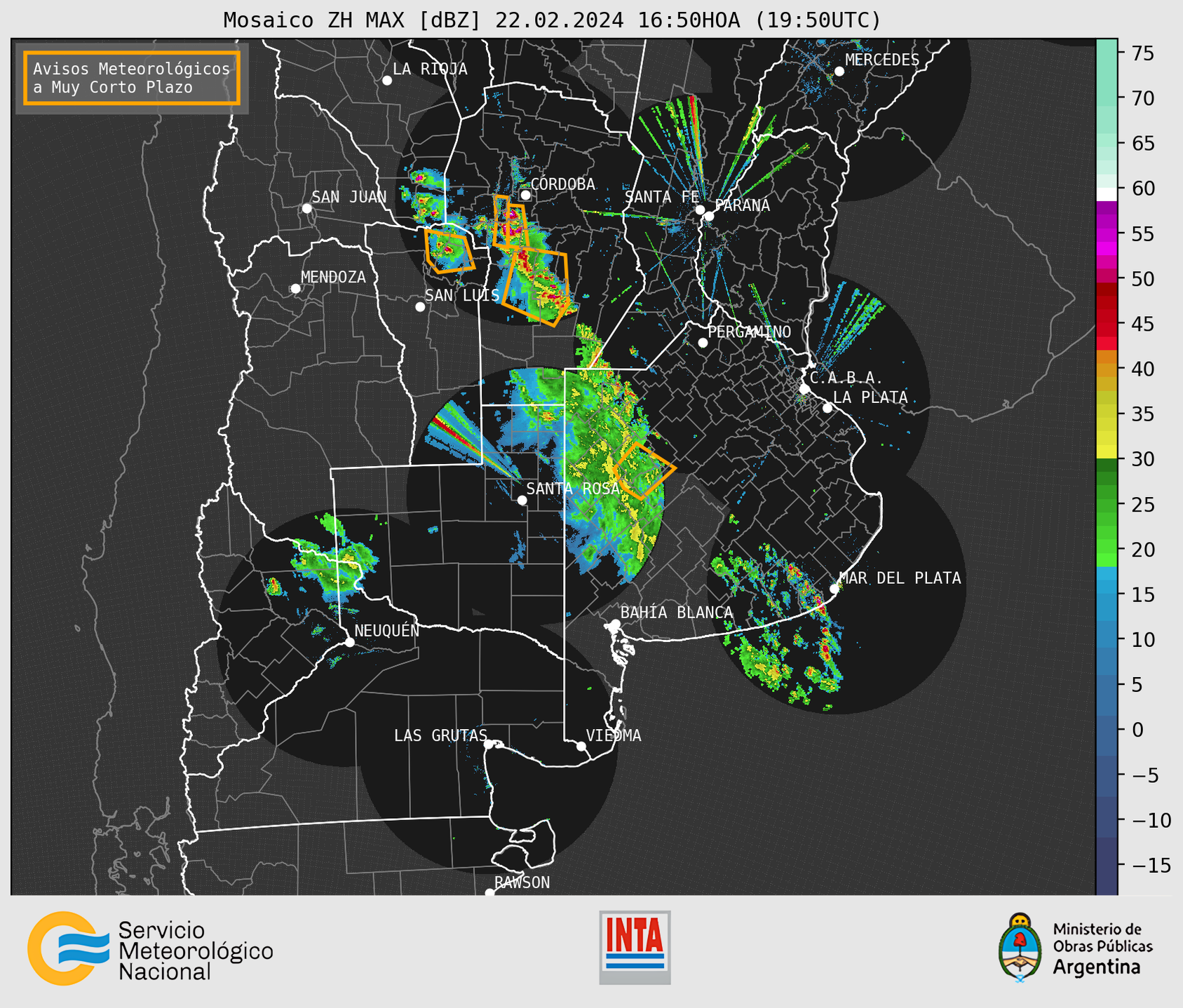Click the BAHÍA BLANCA city label
Screen dimensions: 1183x1008
point(677,613)
